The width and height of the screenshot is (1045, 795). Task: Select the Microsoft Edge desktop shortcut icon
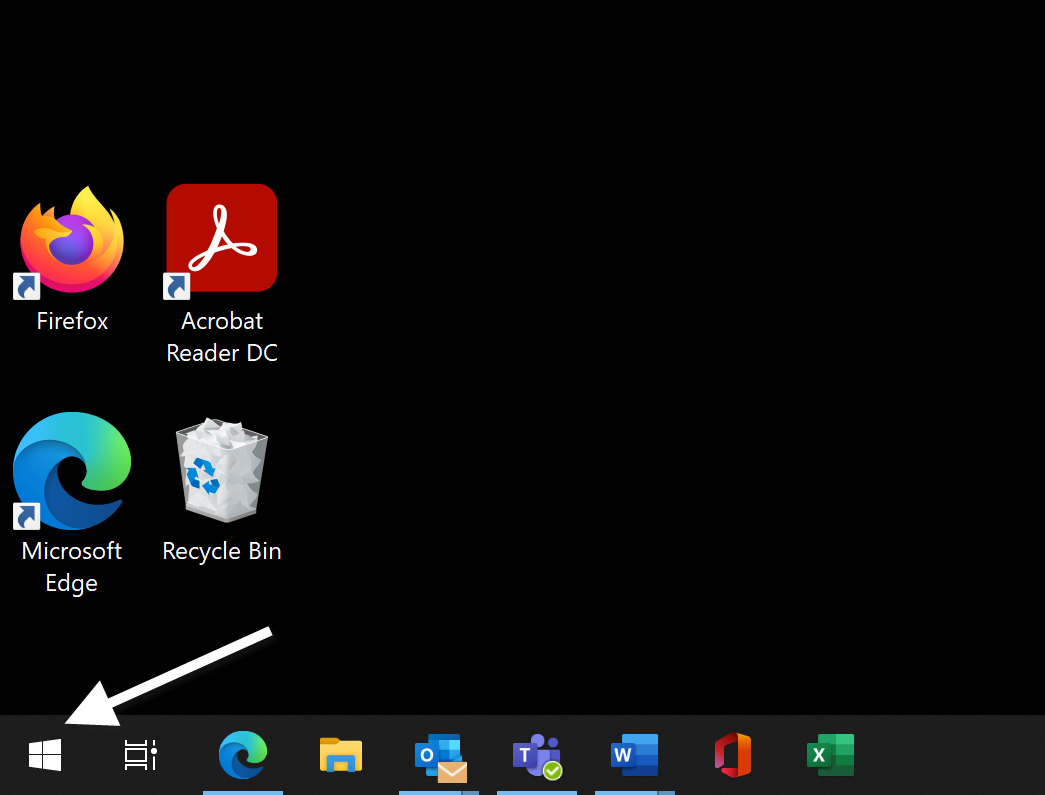pyautogui.click(x=71, y=470)
